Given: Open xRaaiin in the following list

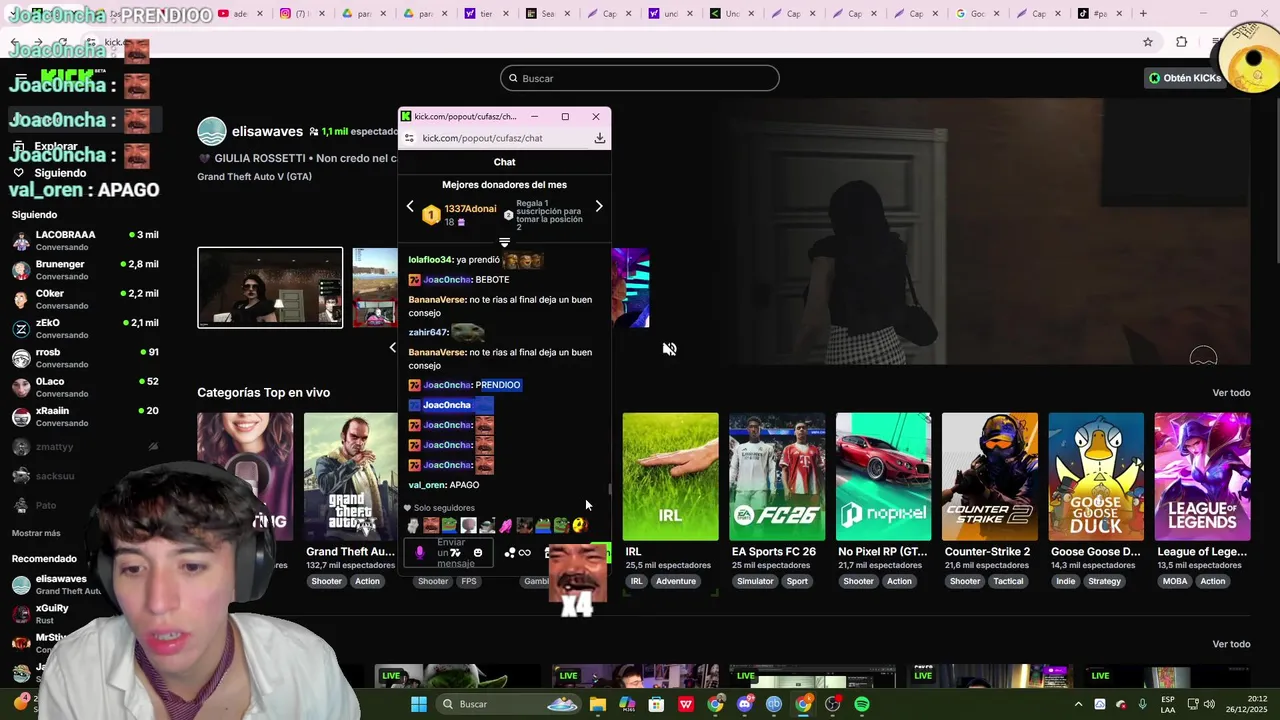Looking at the screenshot, I should 85,417.
